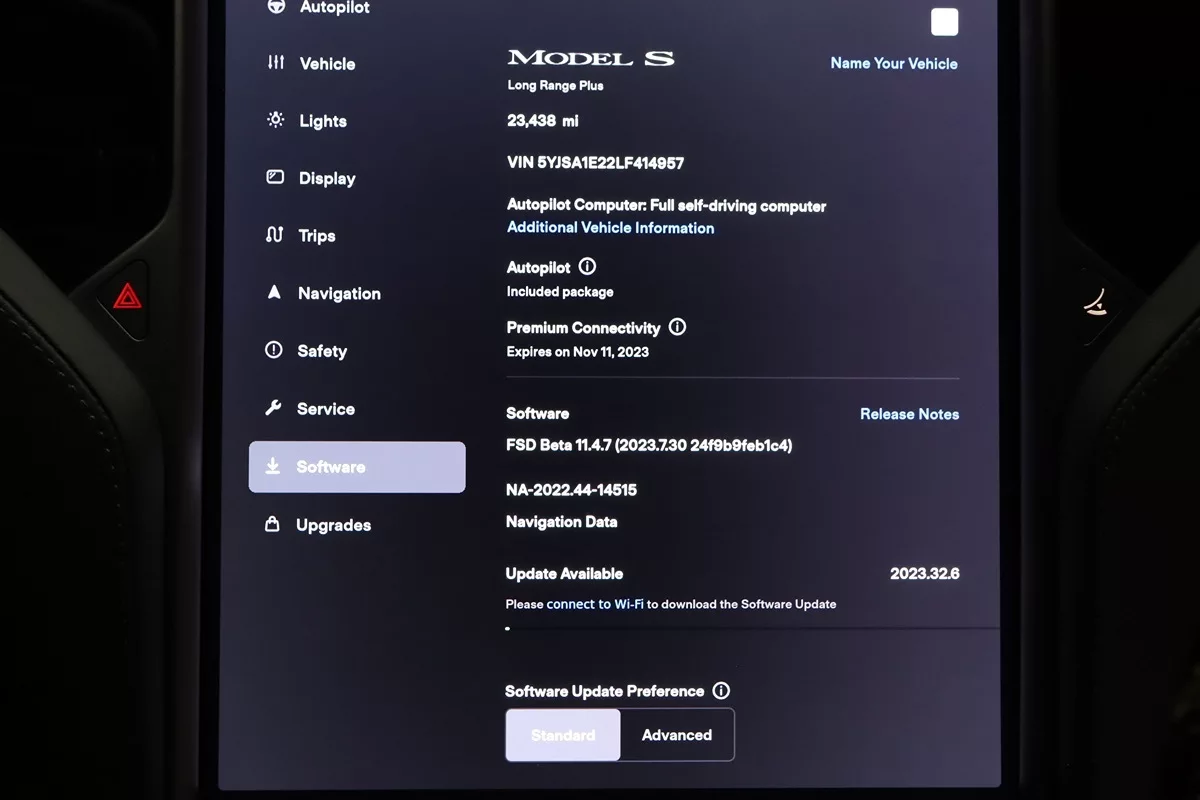Click the Lights sun icon in sidebar

[275, 120]
